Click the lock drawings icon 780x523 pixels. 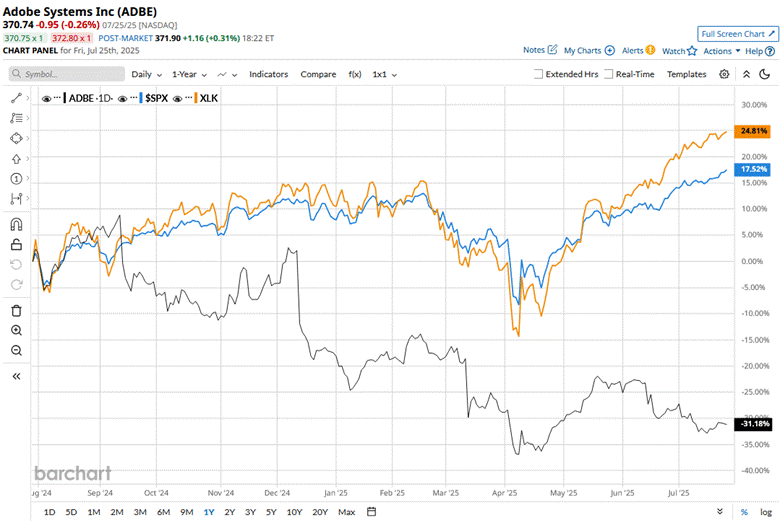tap(16, 244)
